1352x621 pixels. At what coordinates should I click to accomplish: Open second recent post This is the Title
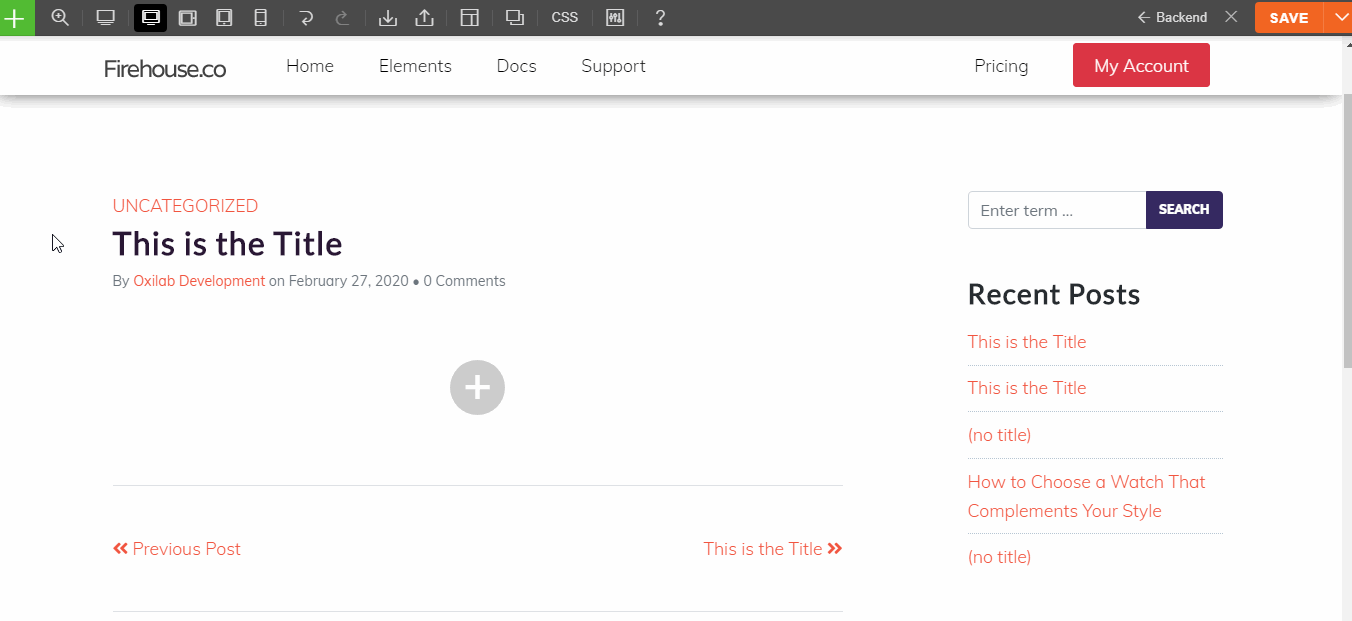pos(1027,388)
